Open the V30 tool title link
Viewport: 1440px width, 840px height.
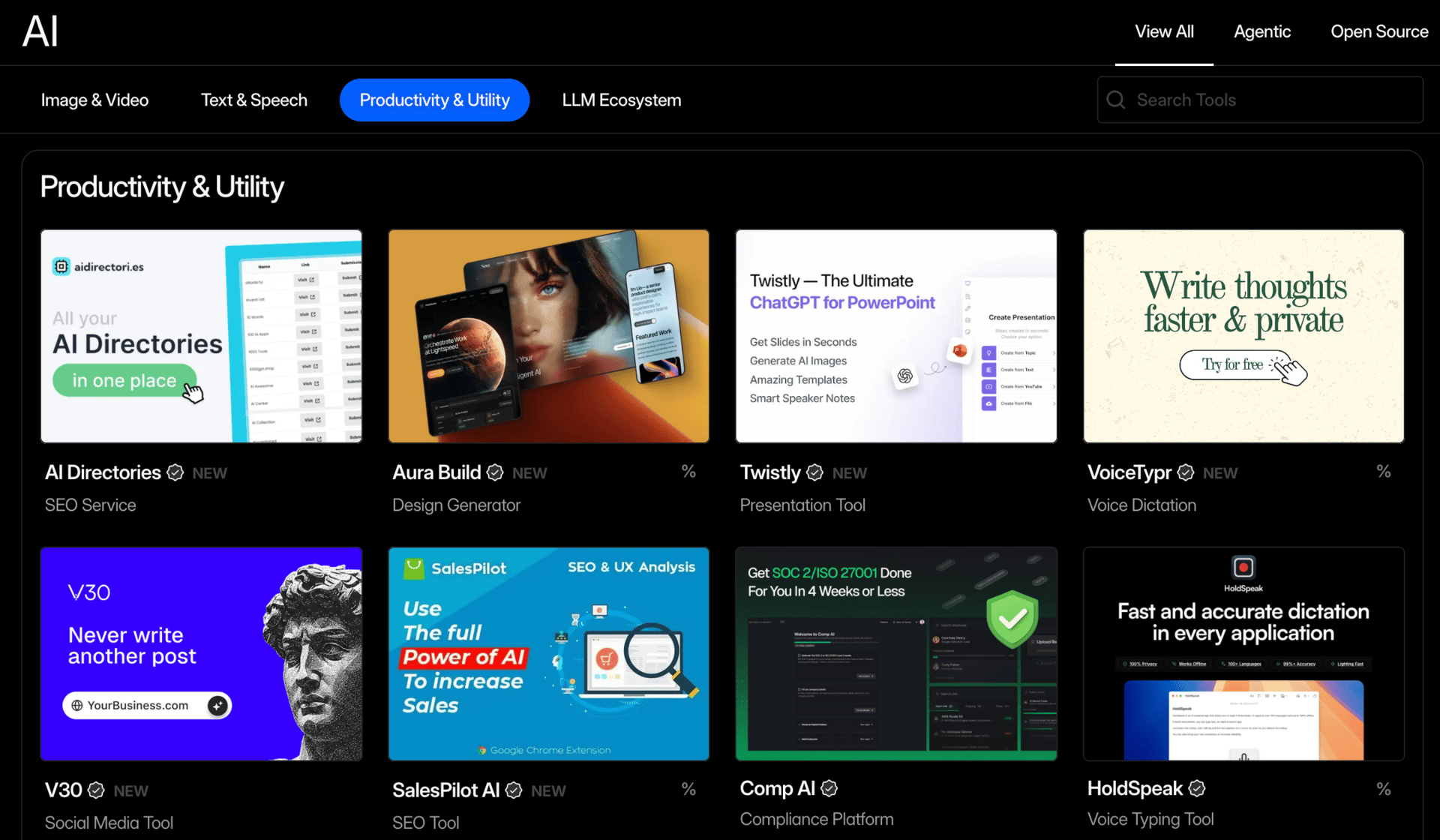63,790
